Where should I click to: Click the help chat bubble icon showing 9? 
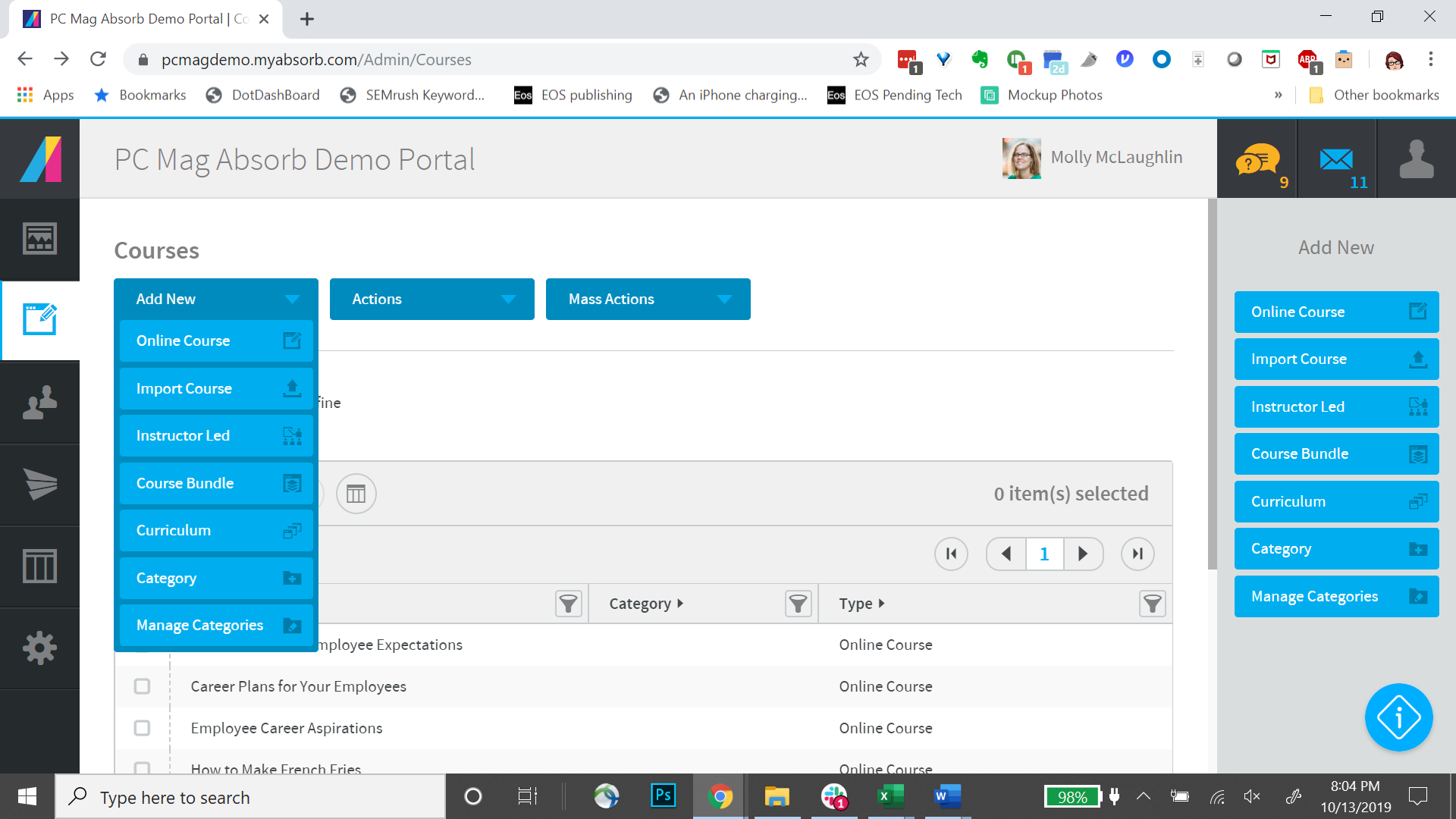[1257, 158]
